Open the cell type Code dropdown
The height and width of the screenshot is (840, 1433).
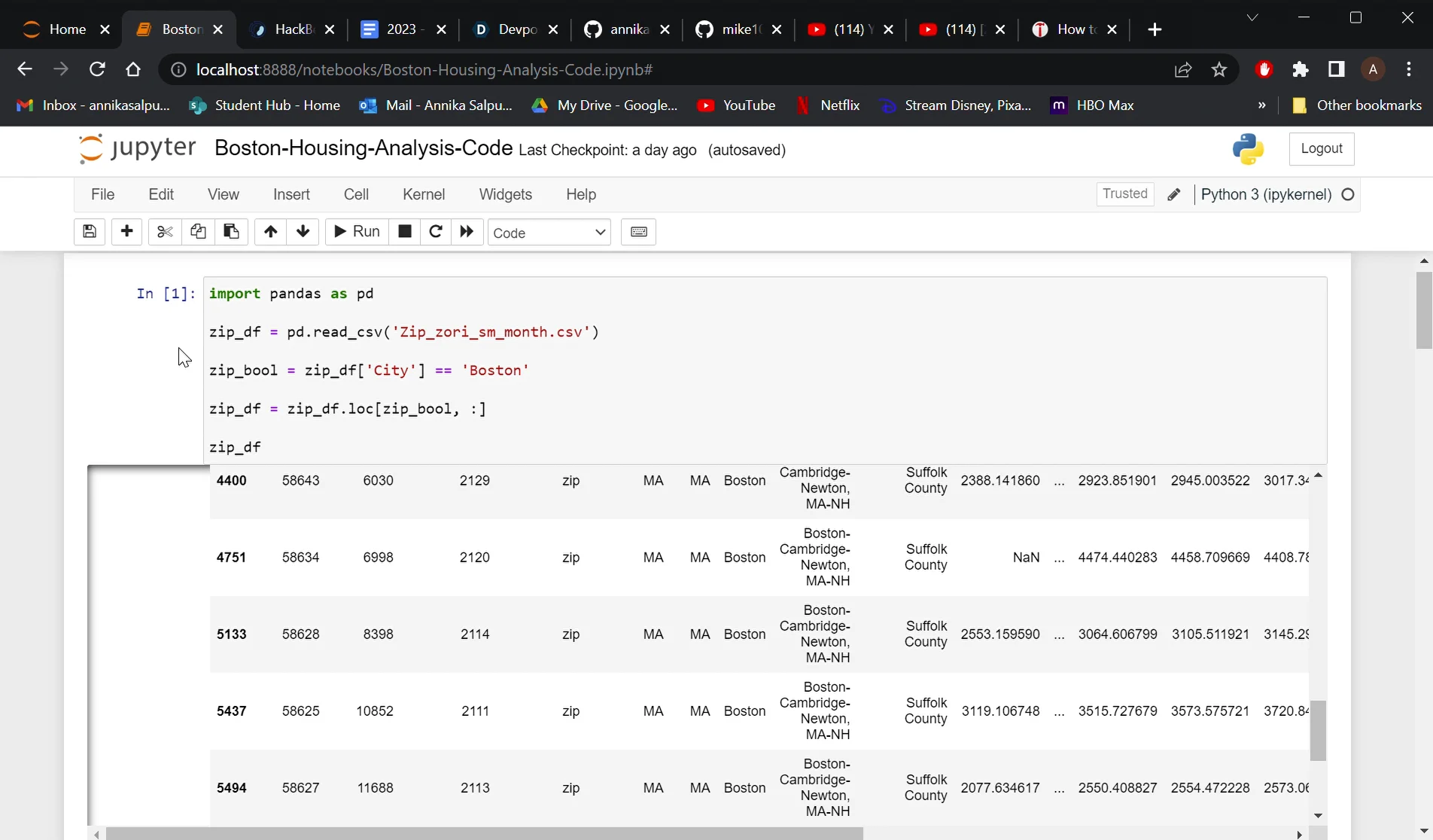coord(549,233)
